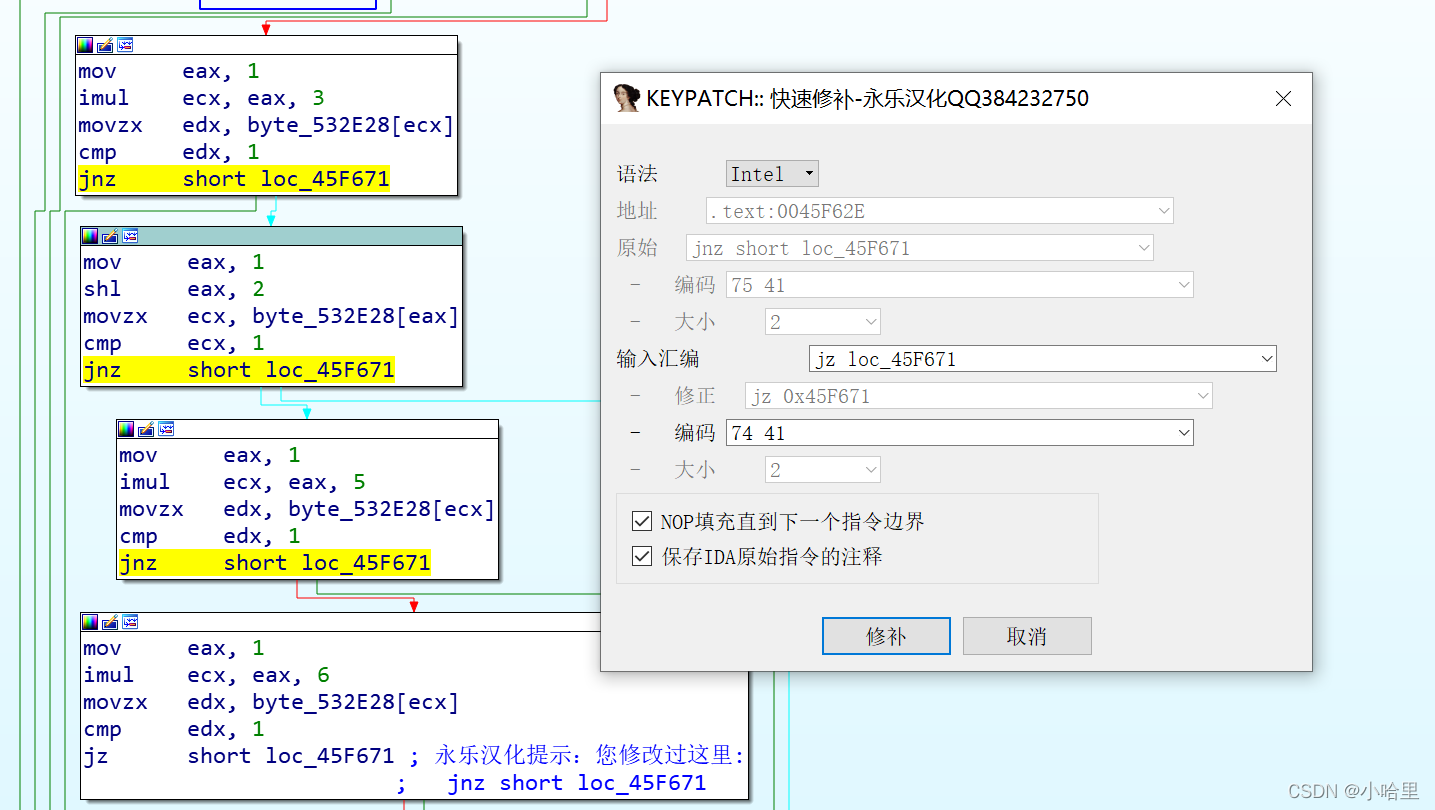Click the 取消 button to cancel patching
1435x810 pixels.
pyautogui.click(x=1026, y=635)
